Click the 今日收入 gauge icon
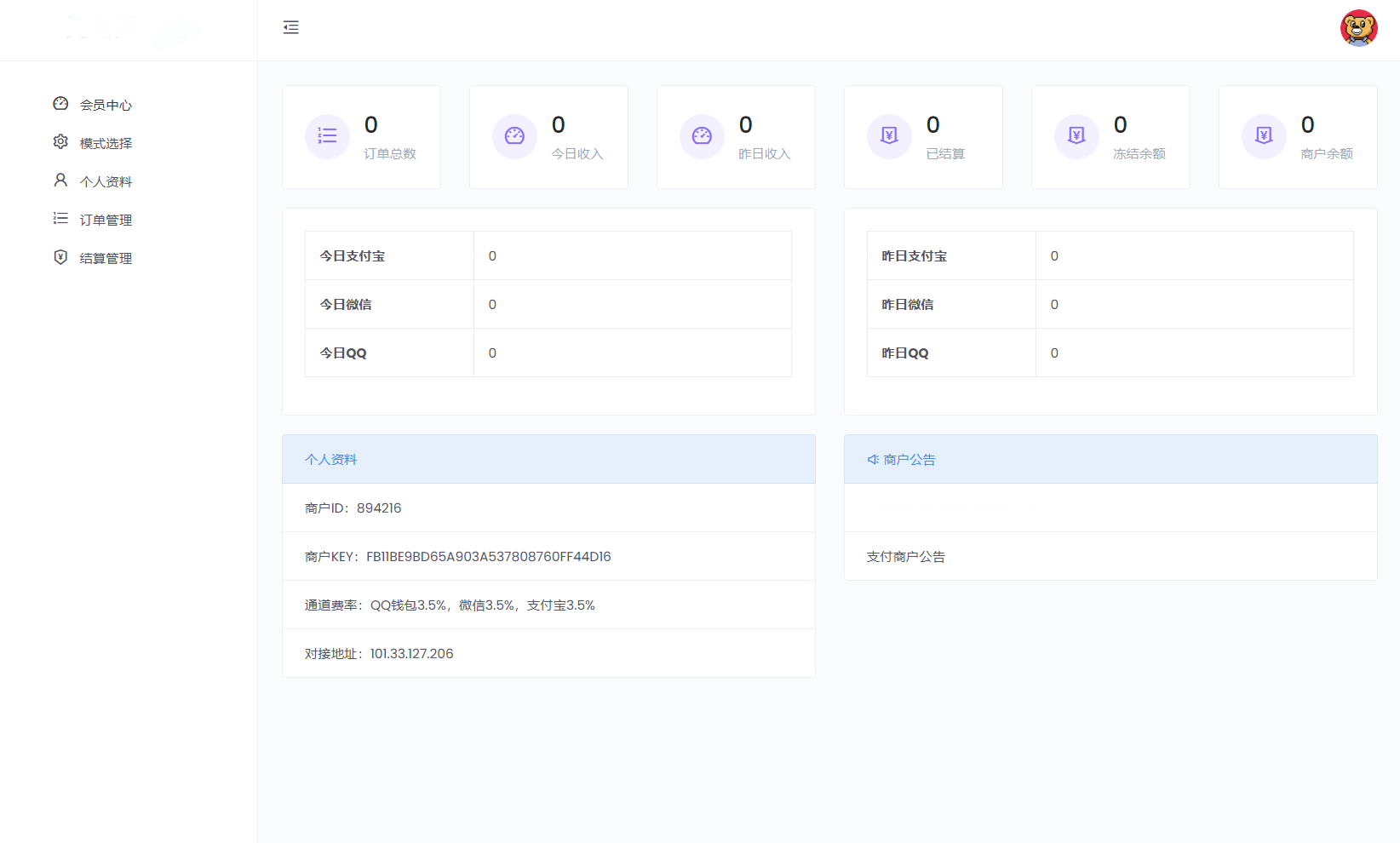Viewport: 1400px width, 843px height. pyautogui.click(x=514, y=136)
